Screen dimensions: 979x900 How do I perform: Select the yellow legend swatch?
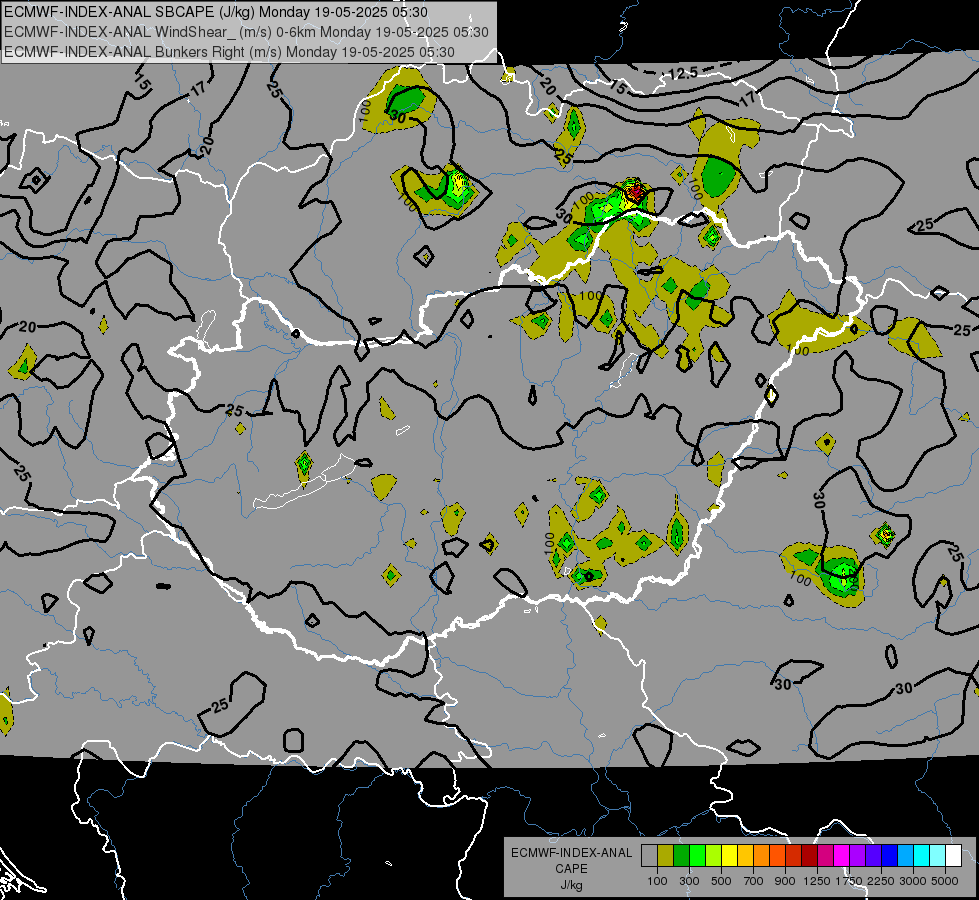tap(729, 856)
